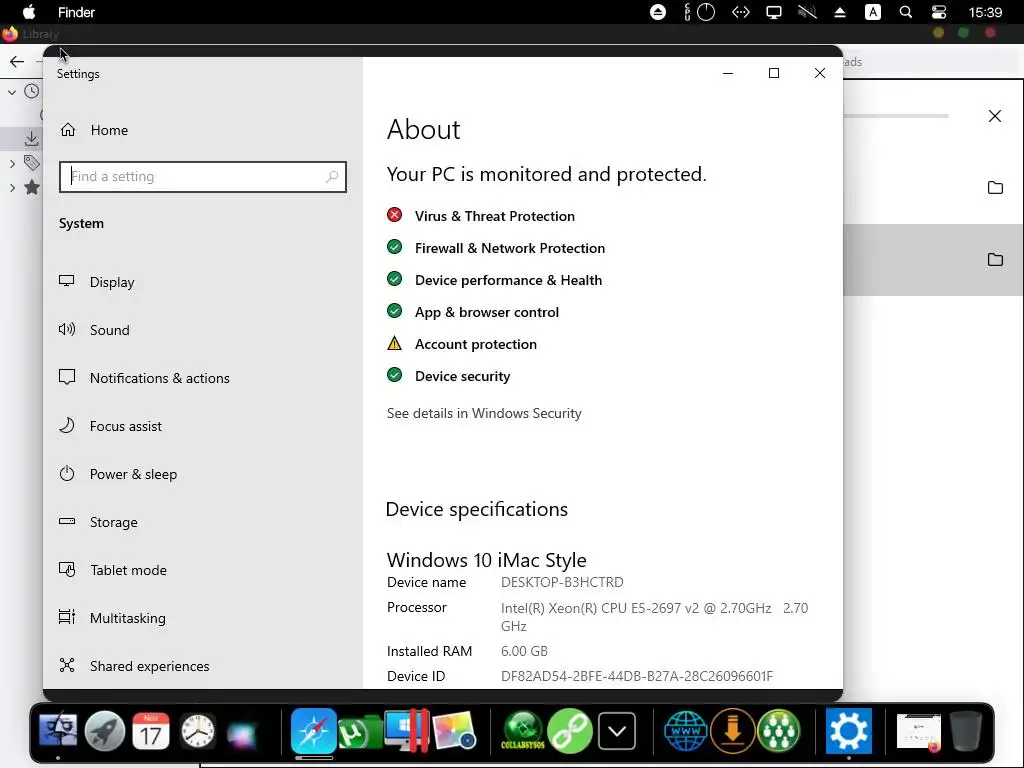Open Multitasking settings
The width and height of the screenshot is (1024, 768).
click(x=112, y=618)
